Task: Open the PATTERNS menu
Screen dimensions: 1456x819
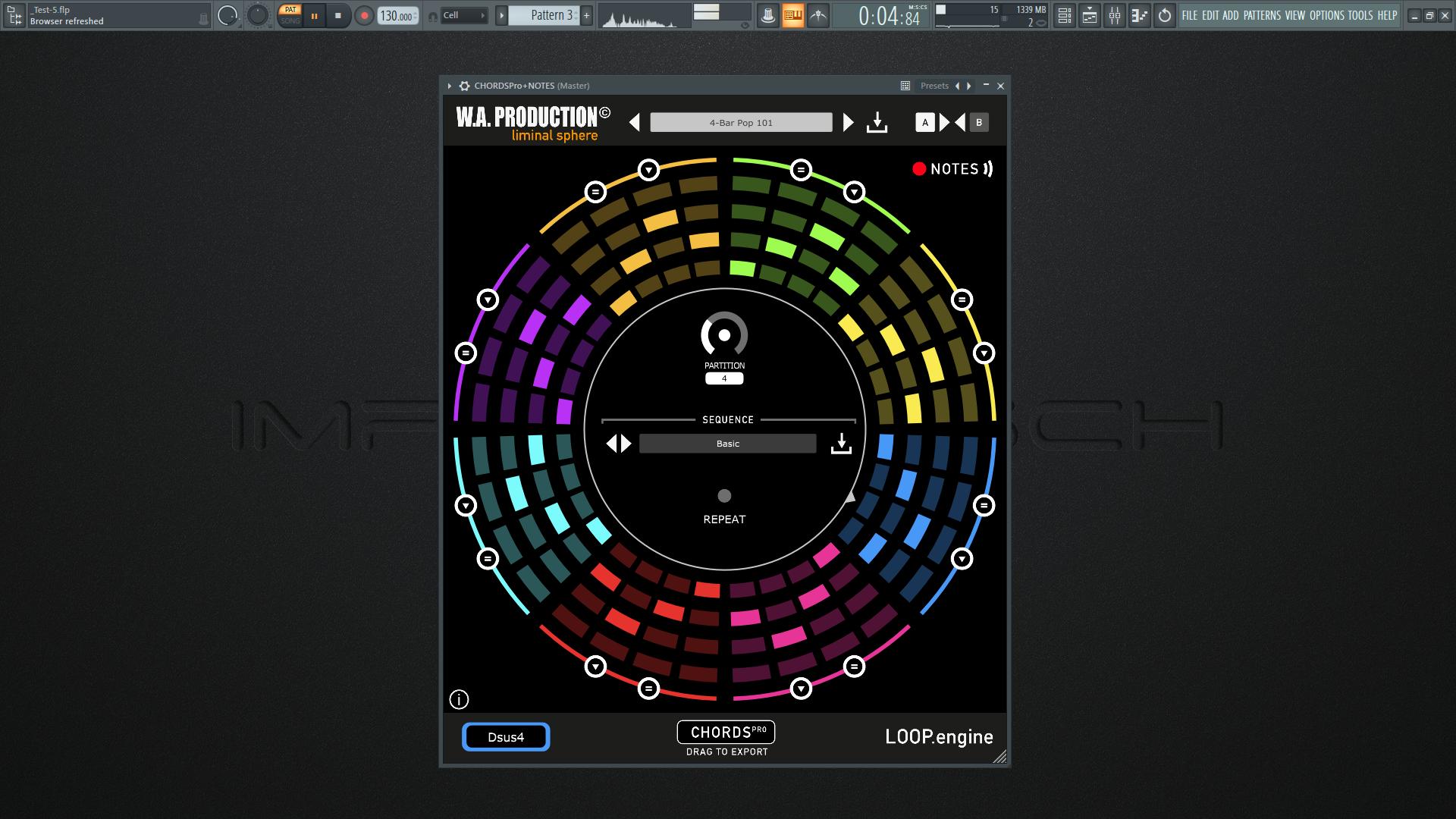Action: [1261, 15]
